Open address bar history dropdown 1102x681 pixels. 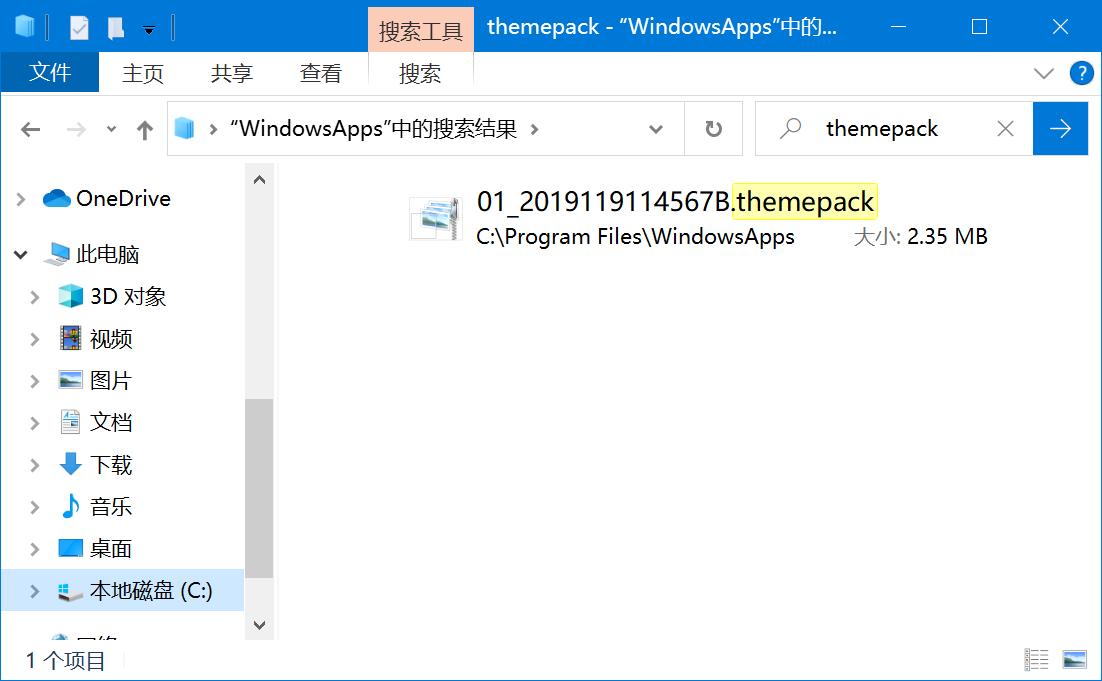[656, 129]
